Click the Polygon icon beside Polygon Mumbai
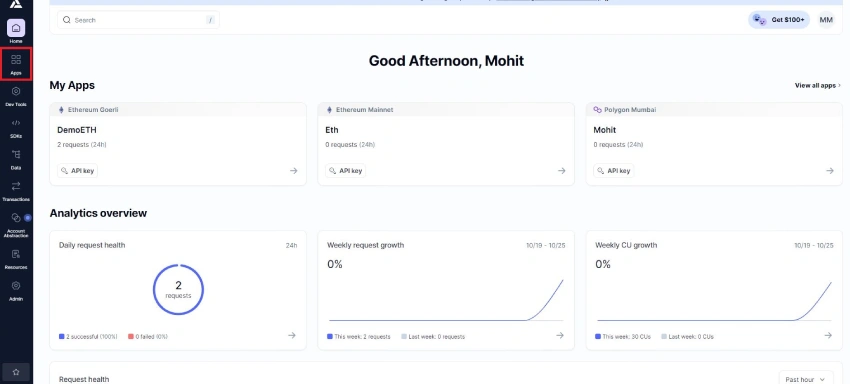This screenshot has width=850, height=384. 597,110
